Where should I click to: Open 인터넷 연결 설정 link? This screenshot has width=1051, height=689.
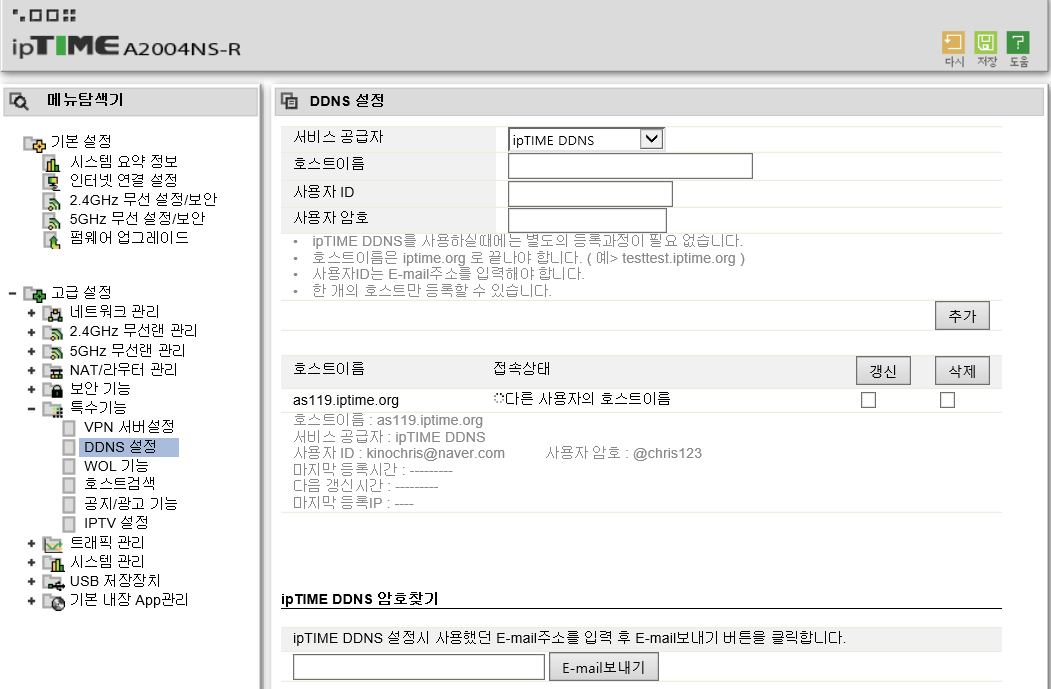123,180
